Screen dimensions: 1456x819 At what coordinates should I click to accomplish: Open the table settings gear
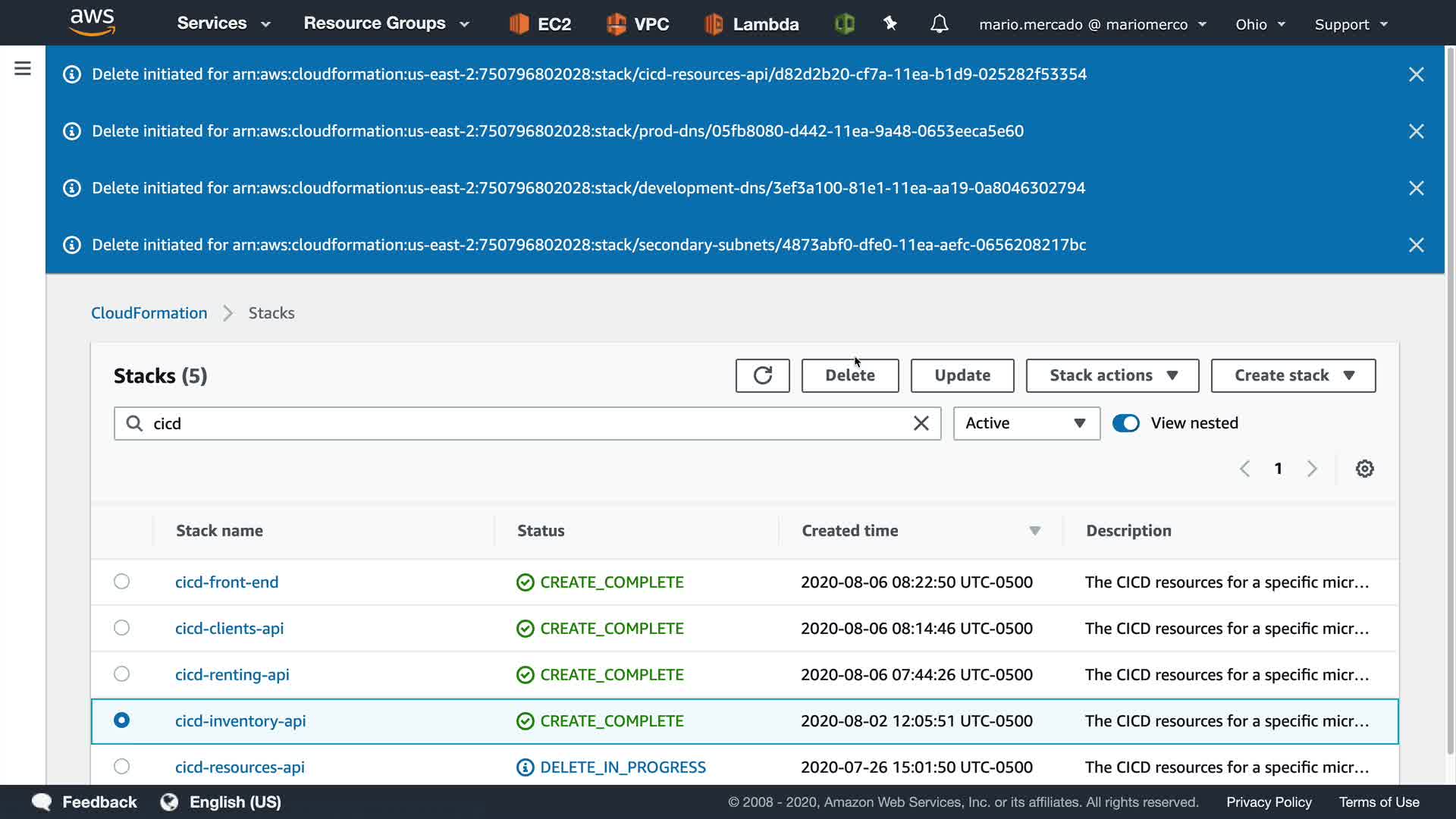(1364, 469)
